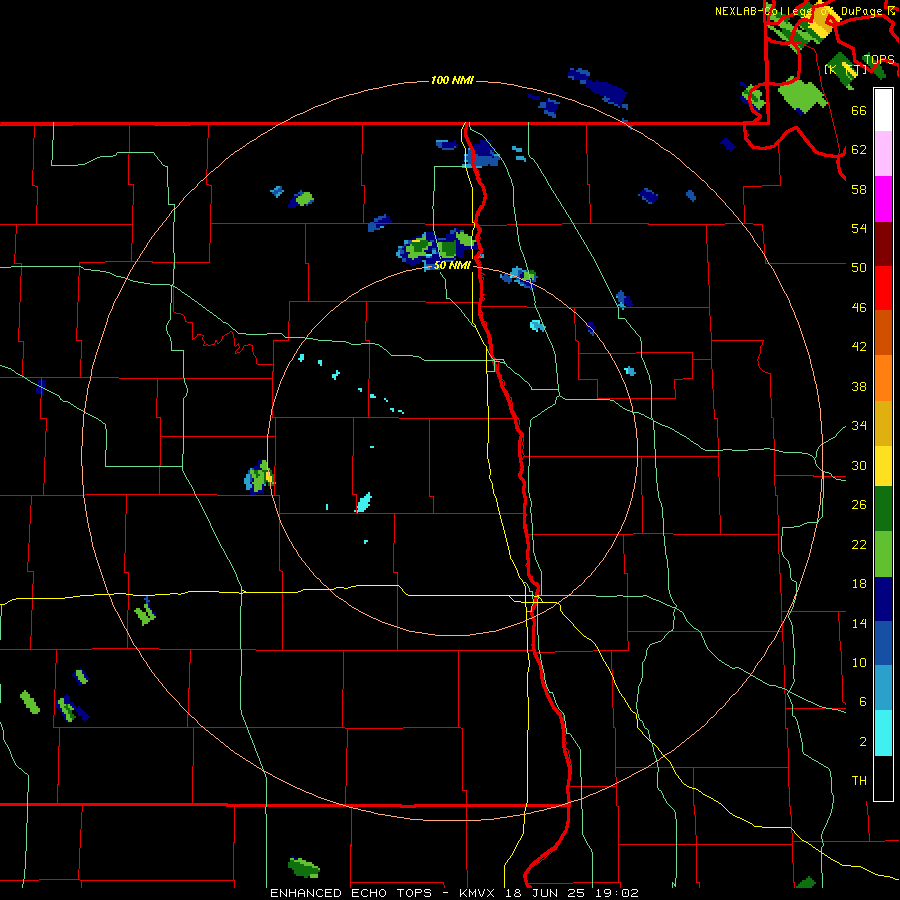Select the KMVX radar site identifier

(x=476, y=893)
